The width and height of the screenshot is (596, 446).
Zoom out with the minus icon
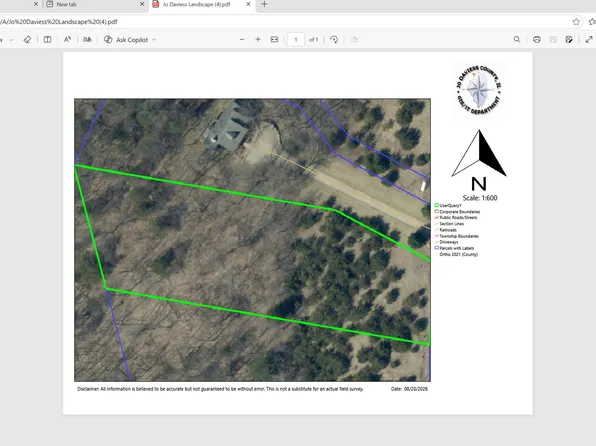pyautogui.click(x=242, y=40)
